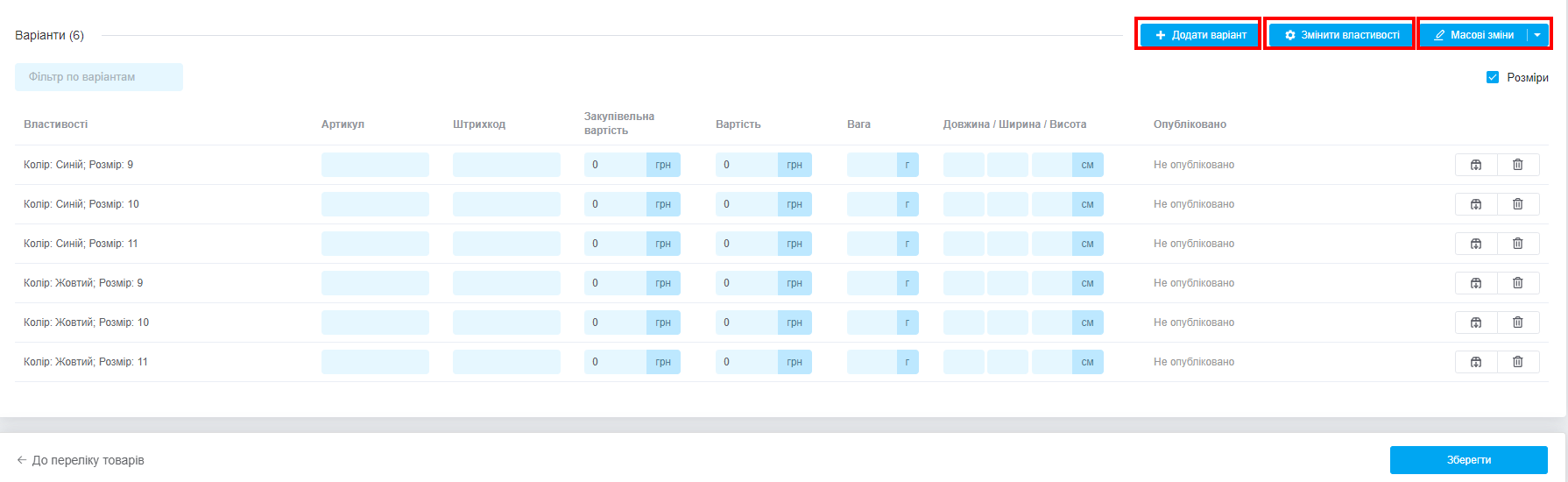Click Довжина field for Синій, Розмір: 9
The height and width of the screenshot is (482, 1568).
(964, 165)
